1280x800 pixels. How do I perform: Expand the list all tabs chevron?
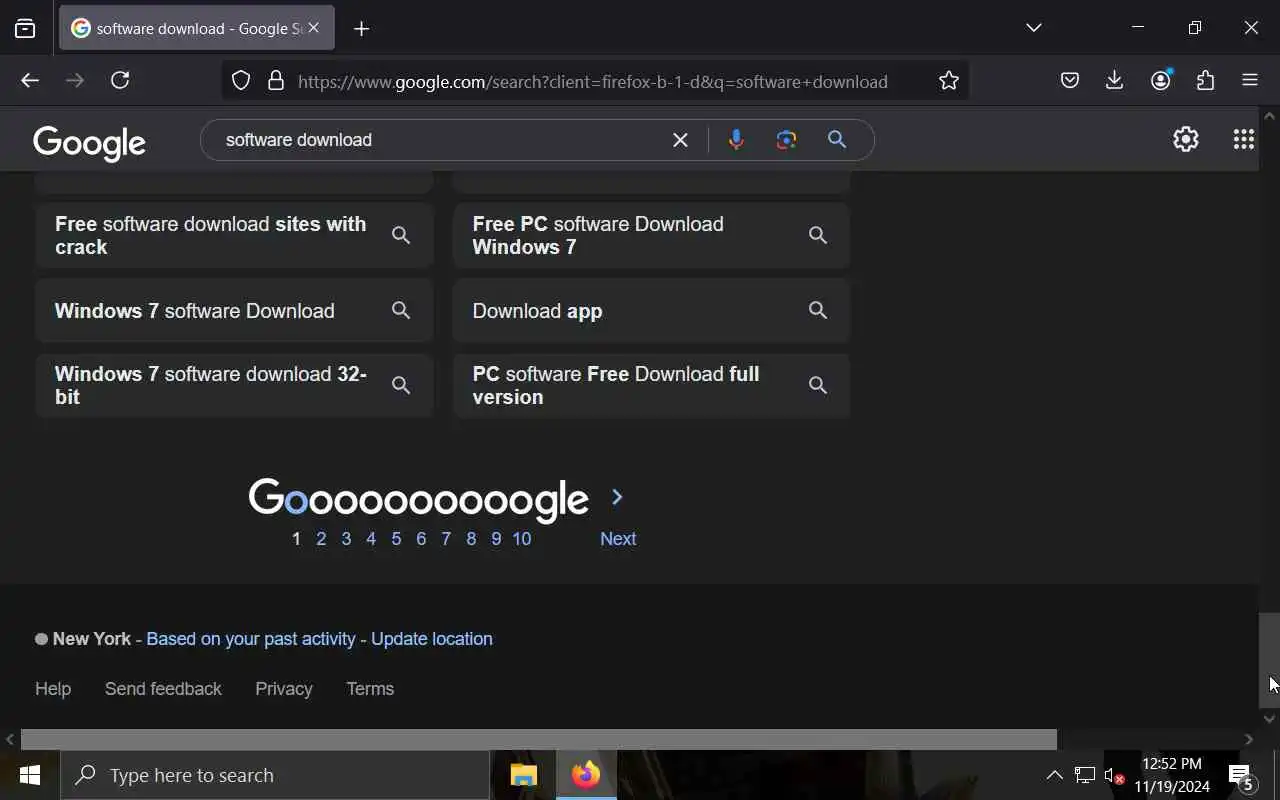(x=1034, y=28)
